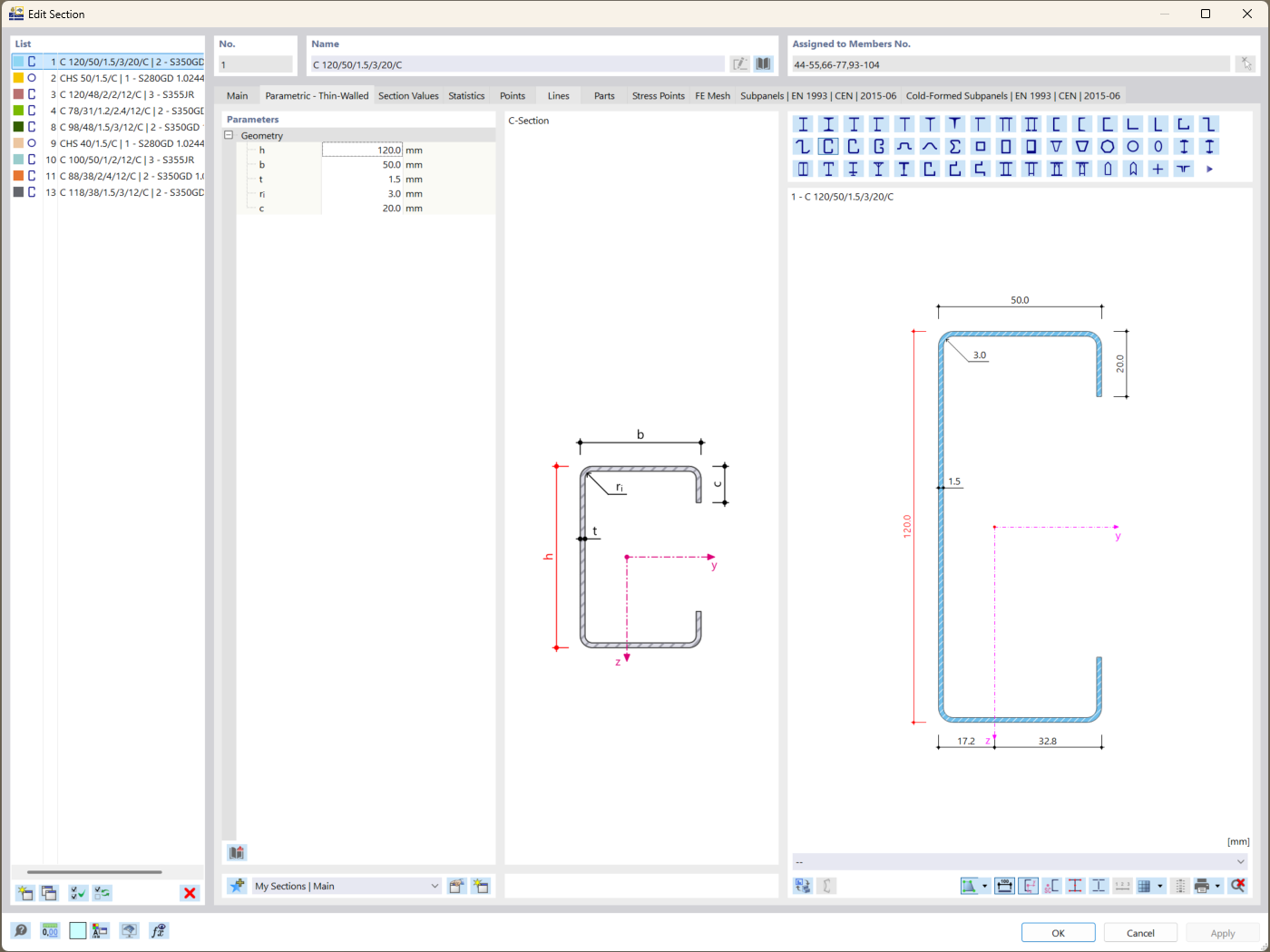Click the OK button
The image size is (1270, 952).
(1058, 931)
